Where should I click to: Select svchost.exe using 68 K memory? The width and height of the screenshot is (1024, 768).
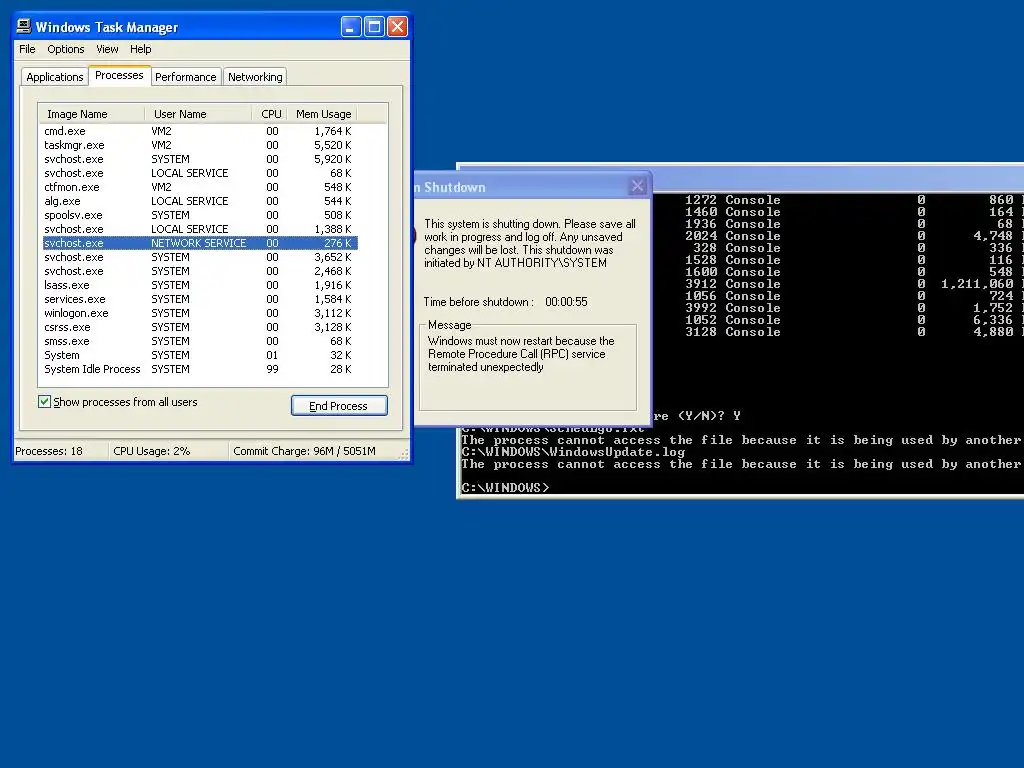(199, 173)
